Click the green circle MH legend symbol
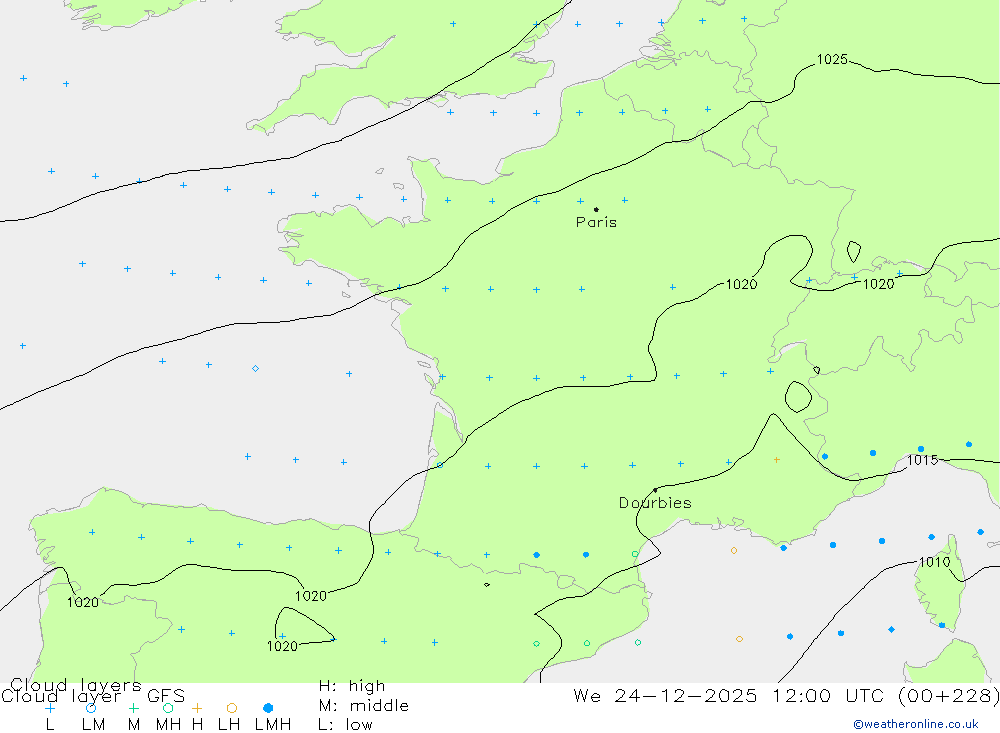Viewport: 1000px width, 733px height. [x=168, y=708]
